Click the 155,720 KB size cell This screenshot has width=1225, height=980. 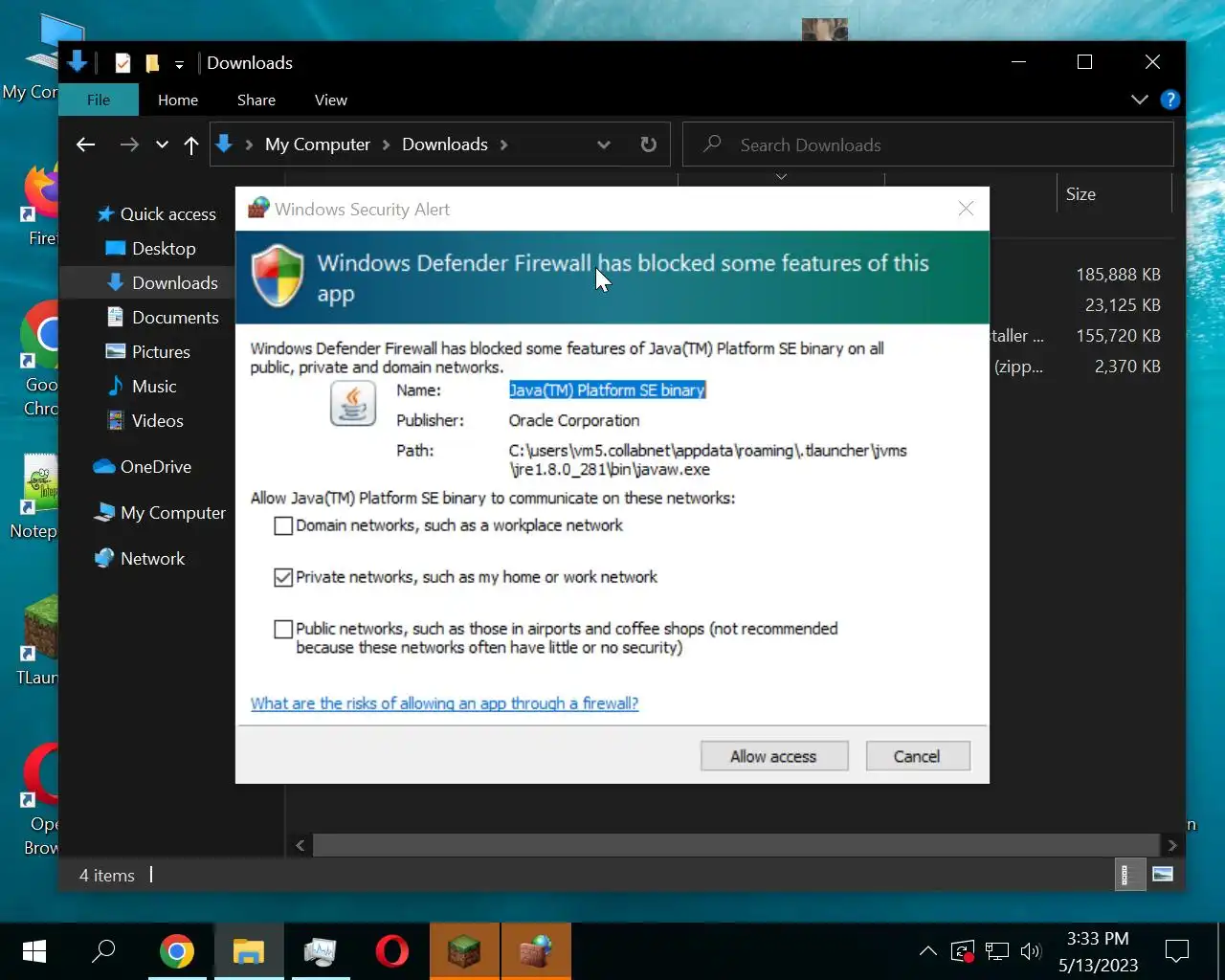click(x=1118, y=336)
